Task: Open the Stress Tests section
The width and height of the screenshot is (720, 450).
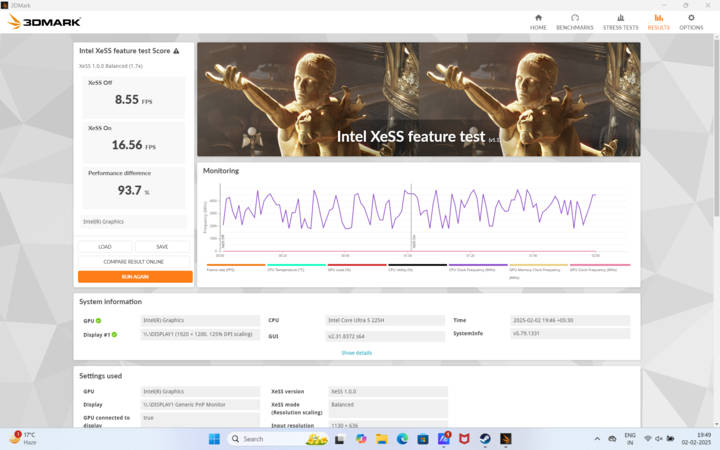Action: click(x=620, y=21)
